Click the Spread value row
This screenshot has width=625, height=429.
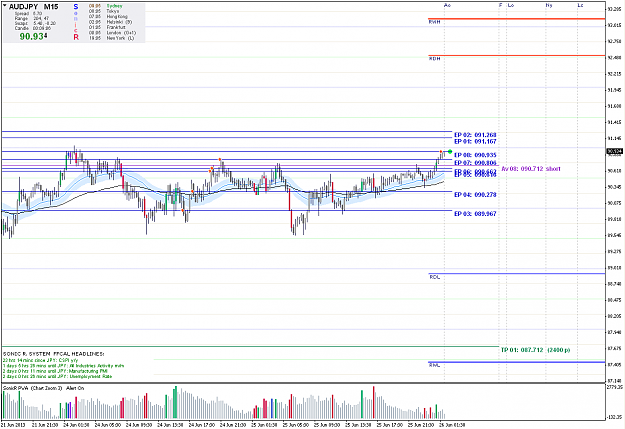(28, 14)
